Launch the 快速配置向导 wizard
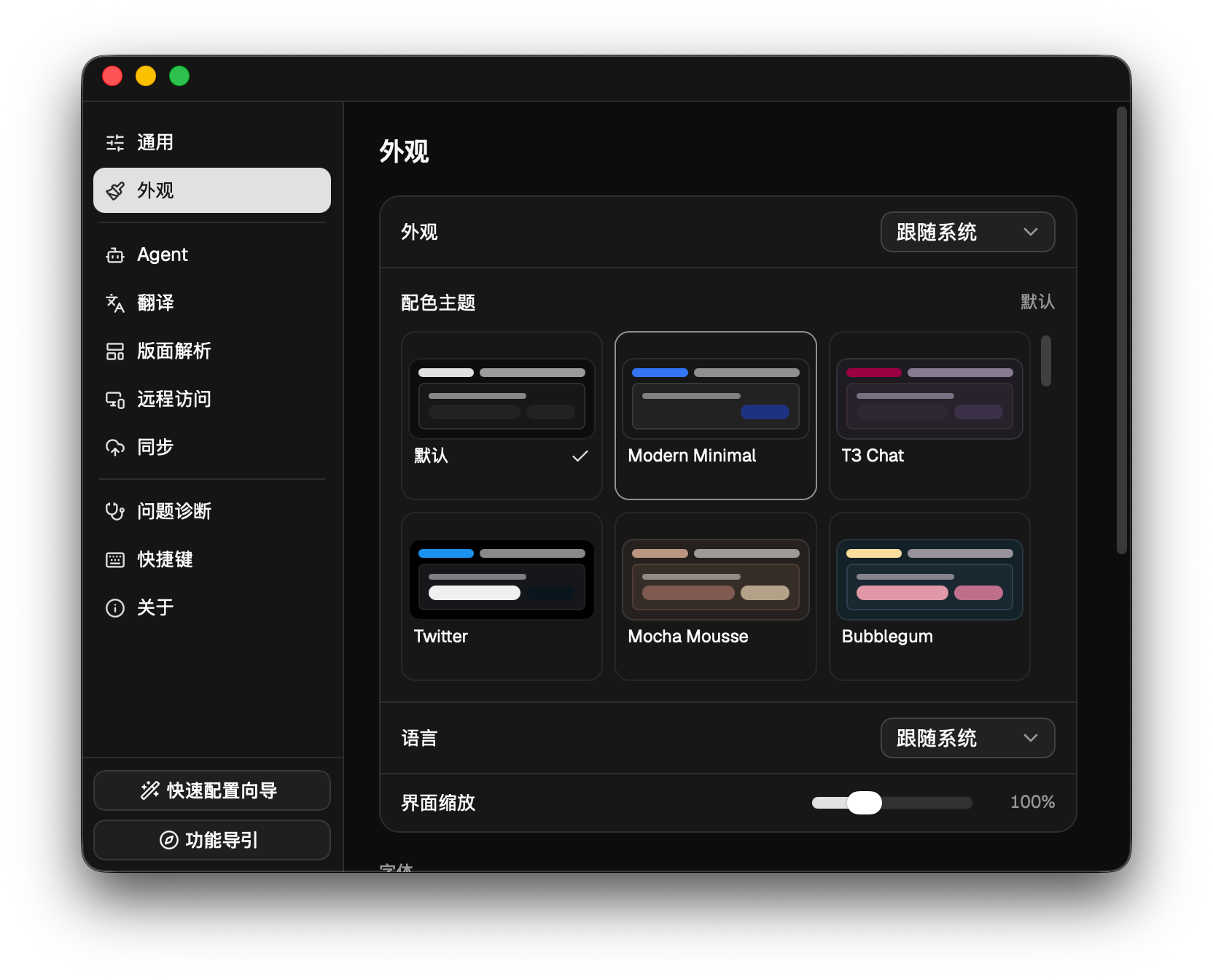The image size is (1213, 980). click(212, 790)
